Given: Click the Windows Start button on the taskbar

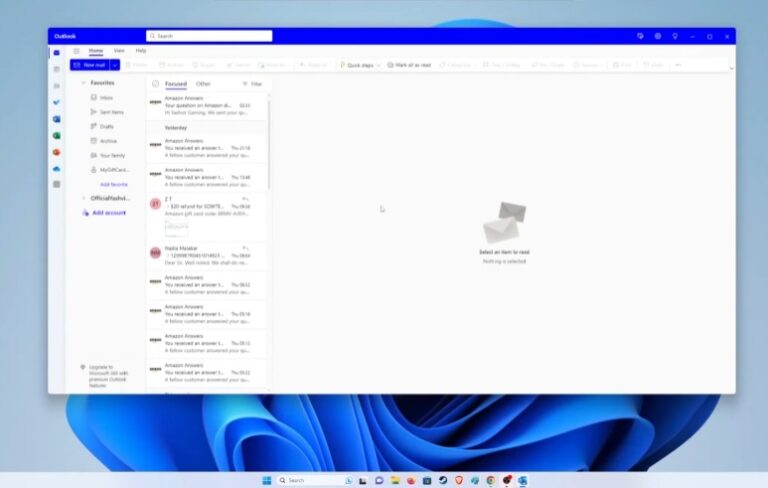Looking at the screenshot, I should point(267,480).
